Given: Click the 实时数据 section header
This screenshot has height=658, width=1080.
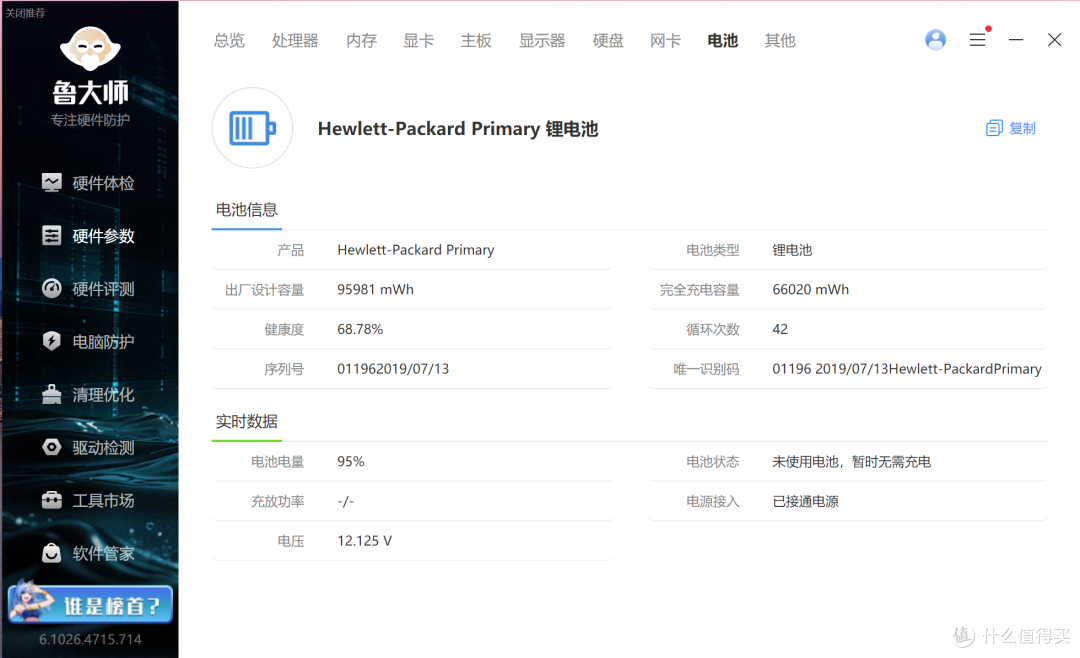Looking at the screenshot, I should coord(247,421).
